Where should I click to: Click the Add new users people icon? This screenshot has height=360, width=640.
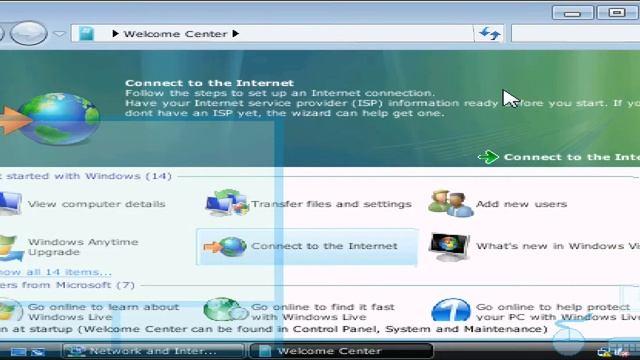[x=450, y=203]
